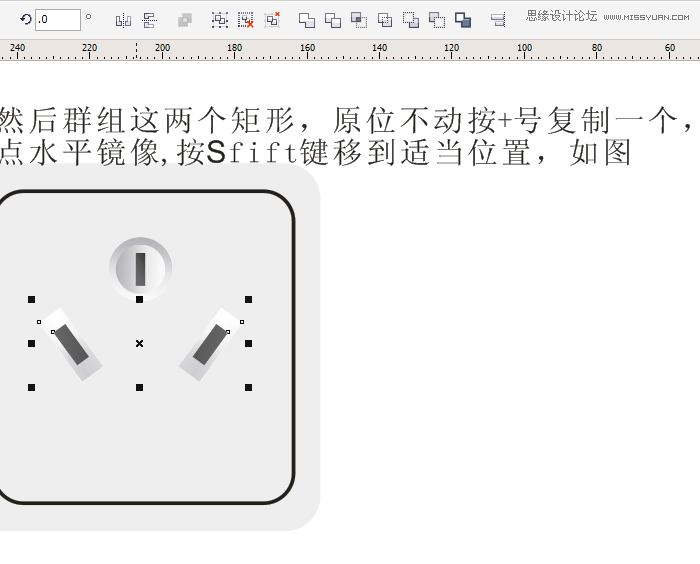The image size is (700, 564).
Task: Select the left angled socket pin
Action: pyautogui.click(x=72, y=344)
